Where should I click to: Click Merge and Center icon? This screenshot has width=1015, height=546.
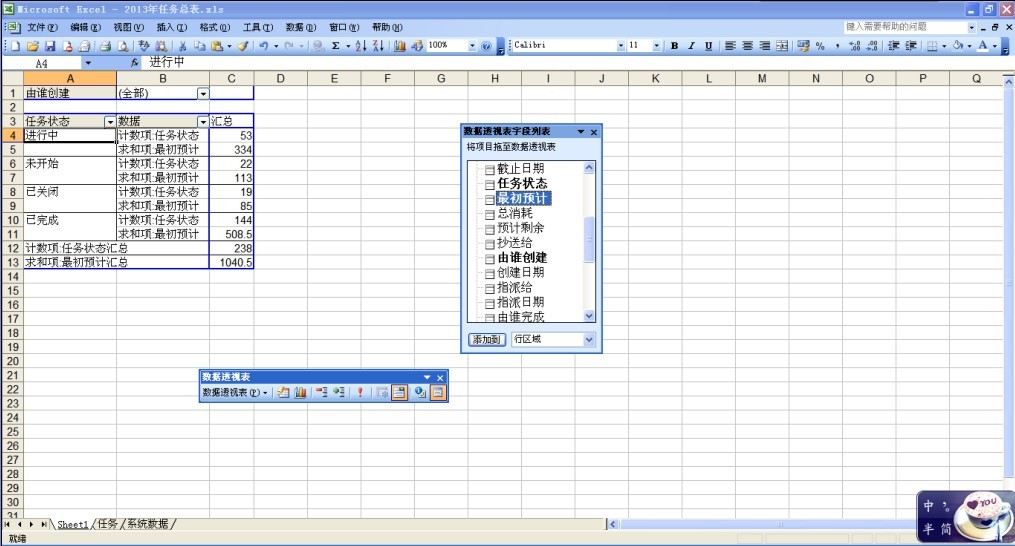(782, 46)
